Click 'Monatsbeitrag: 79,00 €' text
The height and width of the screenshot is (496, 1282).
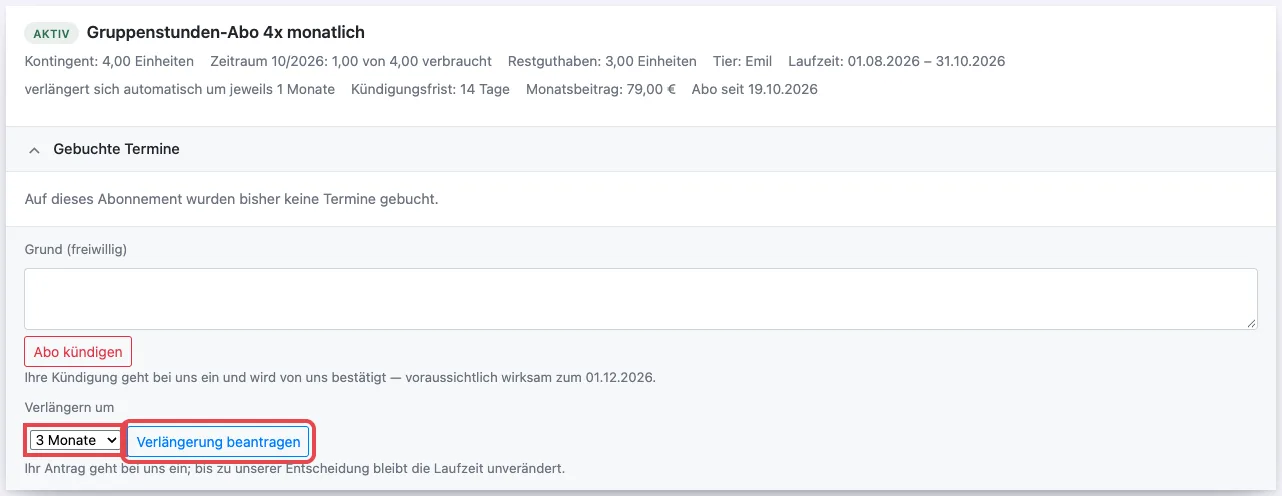(x=601, y=89)
